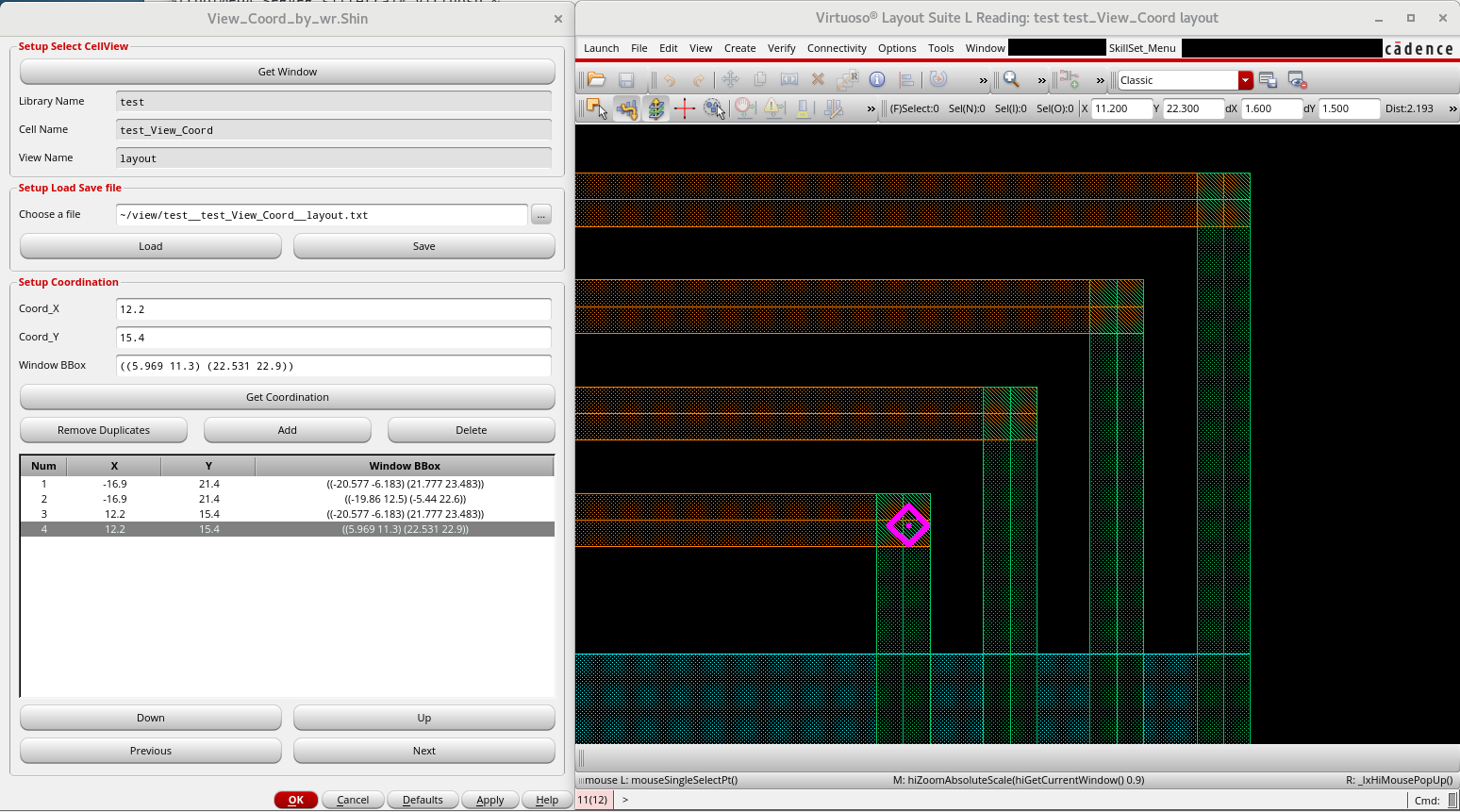The width and height of the screenshot is (1460, 812).
Task: Click the Next button
Action: click(424, 751)
